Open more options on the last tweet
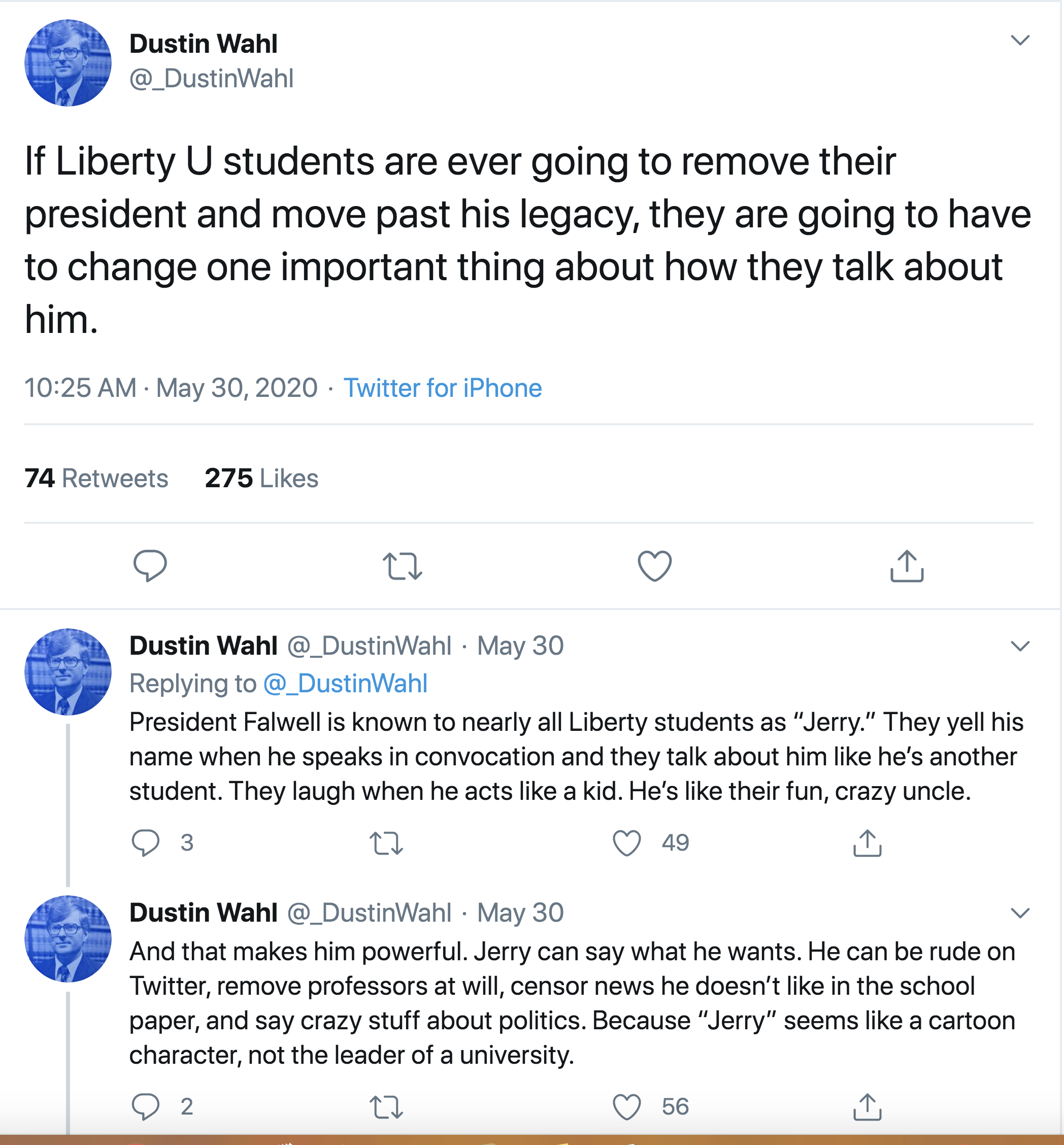Viewport: 1064px width, 1145px height. (x=1020, y=913)
